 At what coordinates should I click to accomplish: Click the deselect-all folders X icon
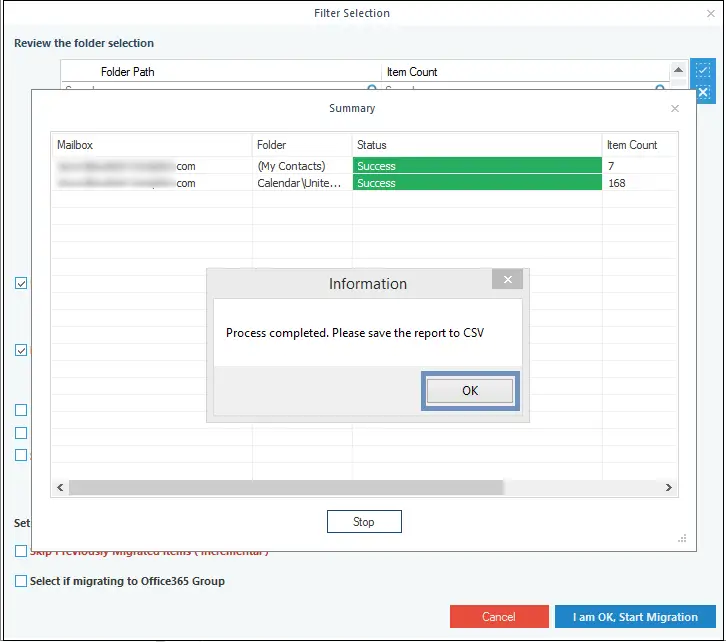[702, 93]
